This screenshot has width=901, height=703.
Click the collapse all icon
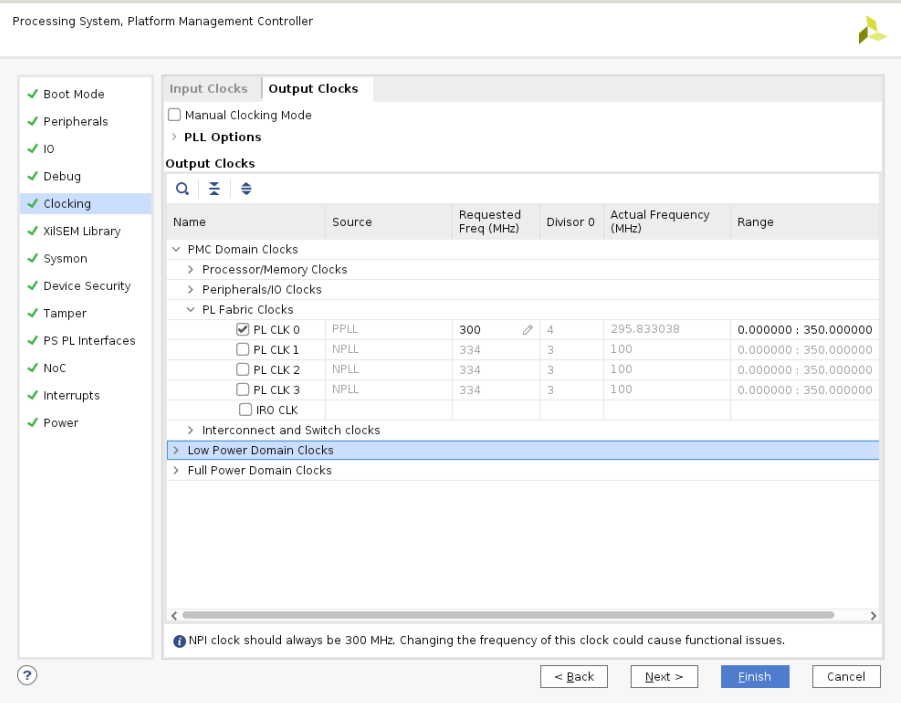coord(214,188)
